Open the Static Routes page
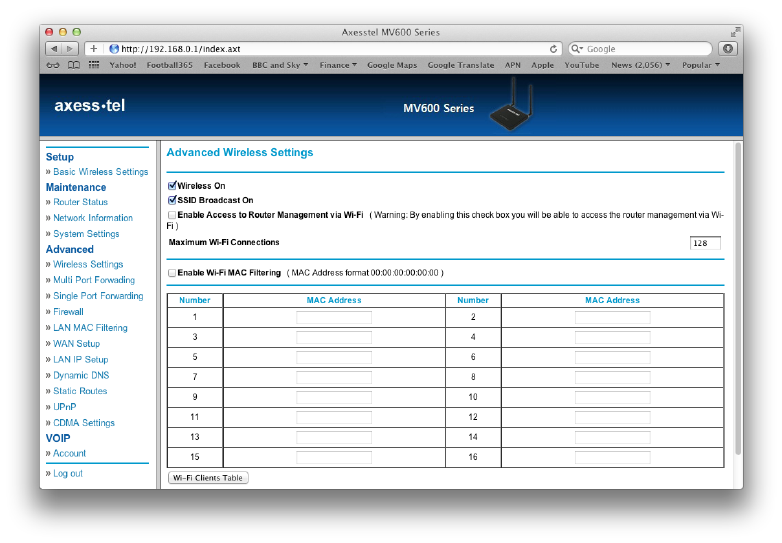 coord(80,391)
